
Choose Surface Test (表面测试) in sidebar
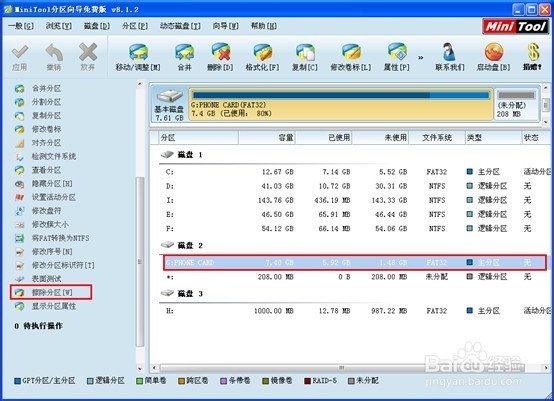[46, 279]
